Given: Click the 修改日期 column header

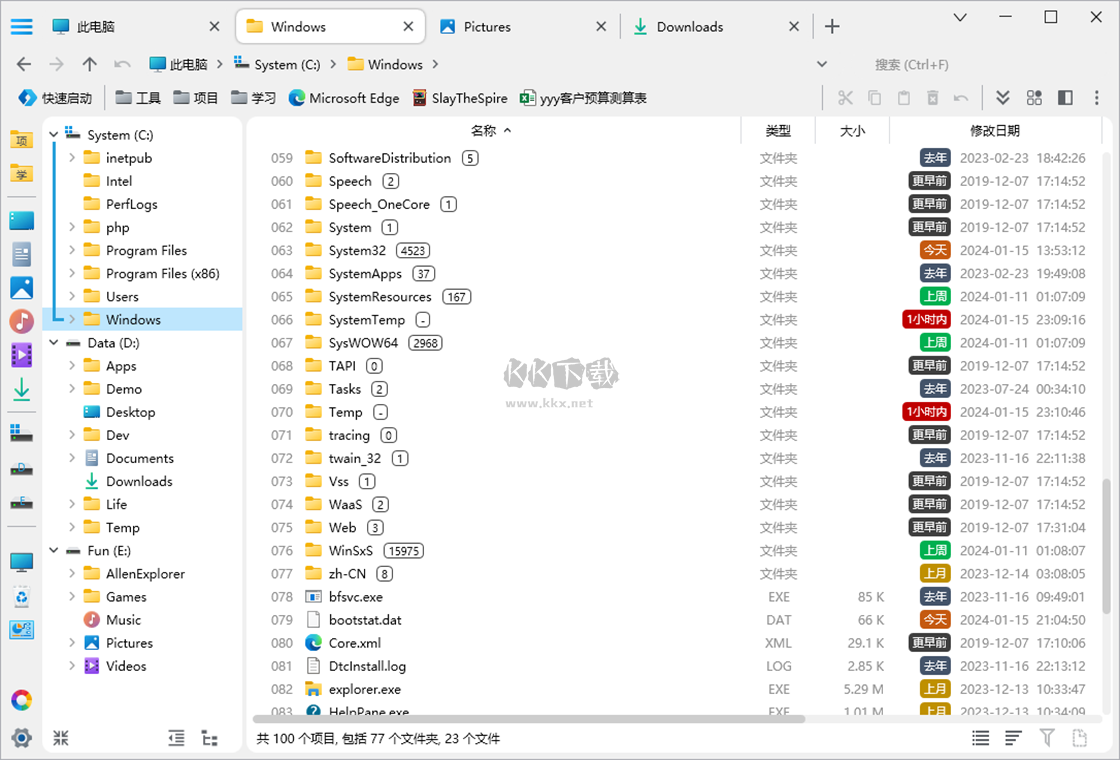Looking at the screenshot, I should pos(994,131).
